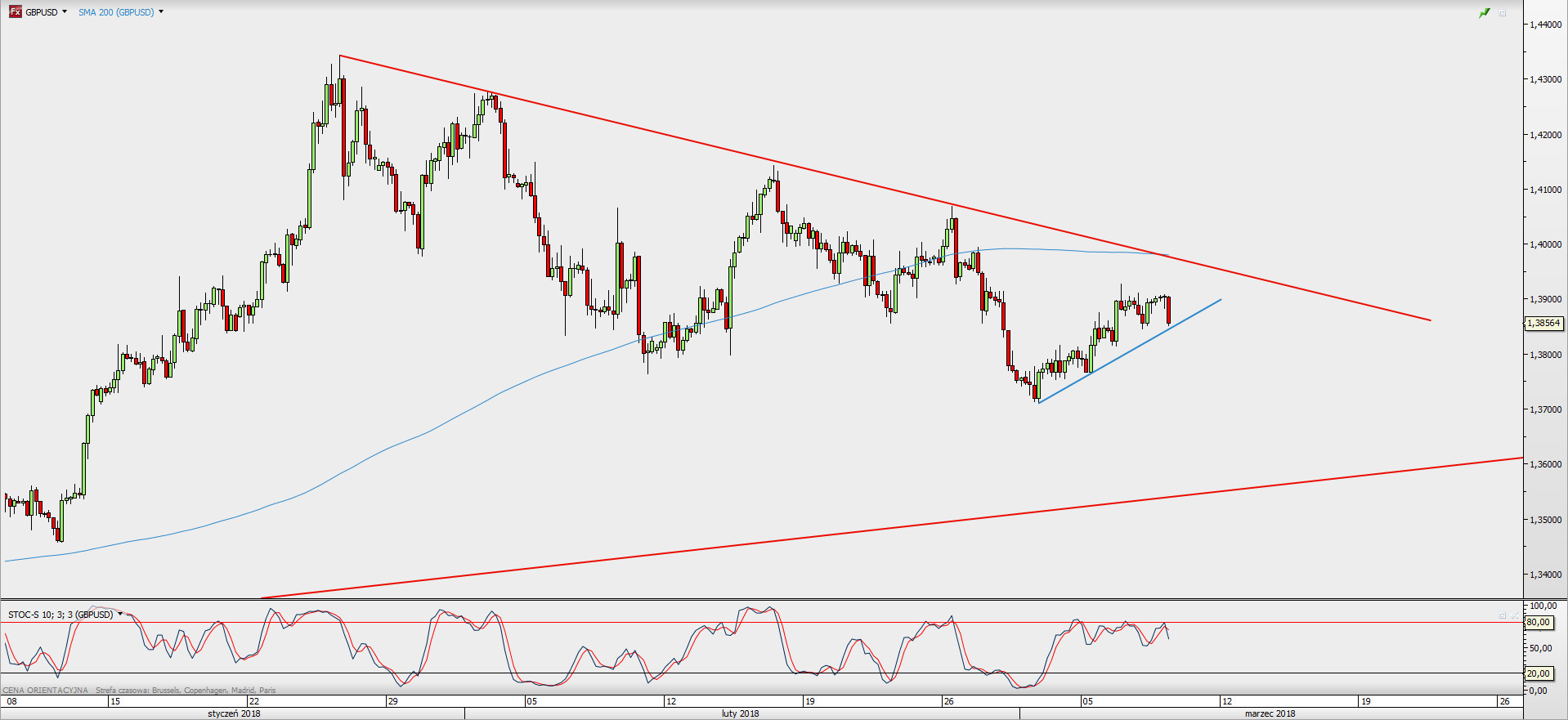Image resolution: width=1568 pixels, height=720 pixels.
Task: Click the red Fx instrument icon
Action: (16, 11)
